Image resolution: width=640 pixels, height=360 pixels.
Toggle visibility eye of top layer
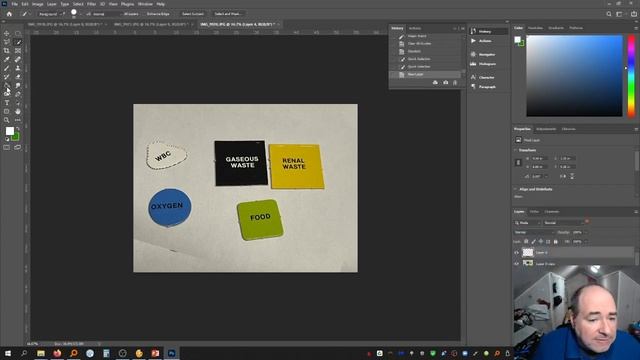pyautogui.click(x=516, y=253)
